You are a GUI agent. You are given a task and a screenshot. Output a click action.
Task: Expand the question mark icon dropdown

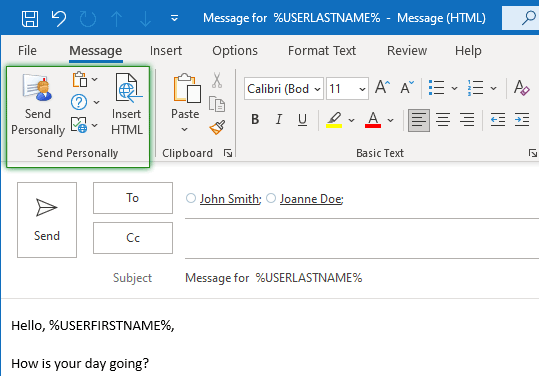click(96, 102)
